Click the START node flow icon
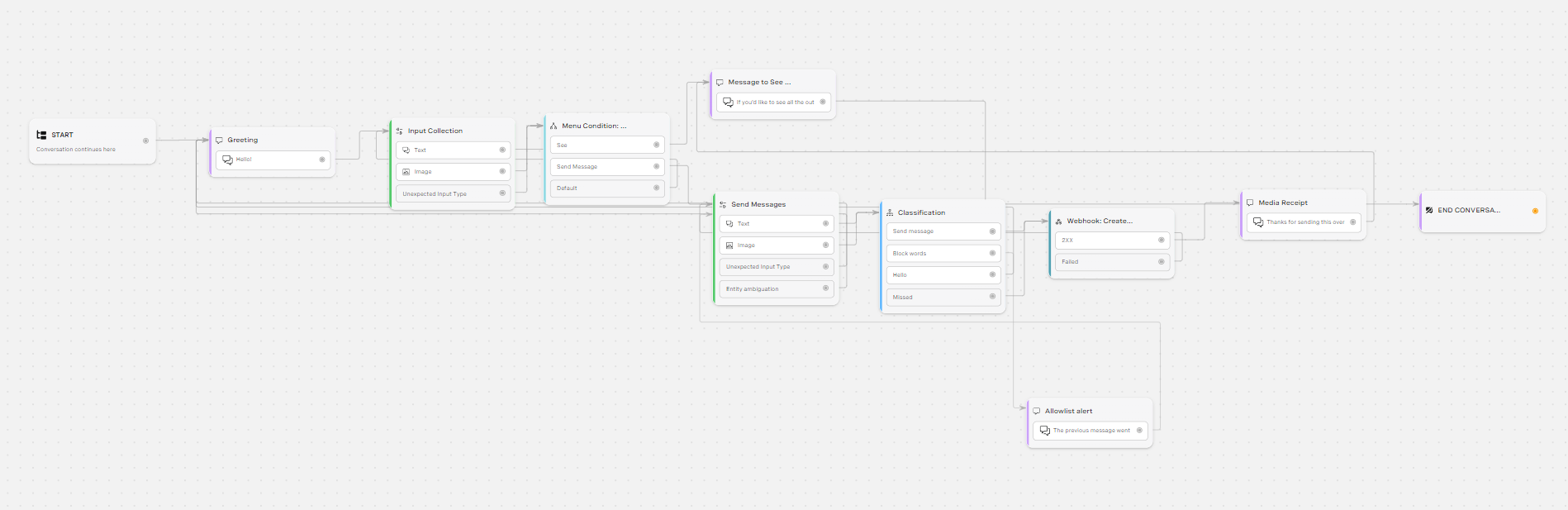 click(41, 135)
